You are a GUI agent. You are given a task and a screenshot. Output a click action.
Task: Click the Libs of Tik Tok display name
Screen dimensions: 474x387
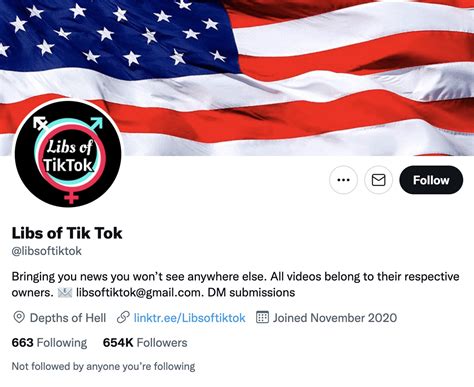[67, 233]
